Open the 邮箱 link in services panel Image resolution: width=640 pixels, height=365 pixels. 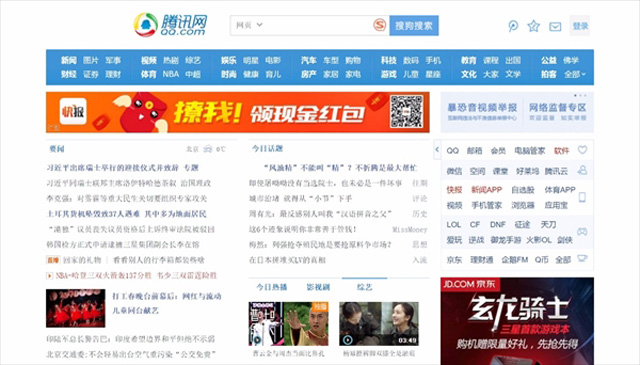pos(475,151)
